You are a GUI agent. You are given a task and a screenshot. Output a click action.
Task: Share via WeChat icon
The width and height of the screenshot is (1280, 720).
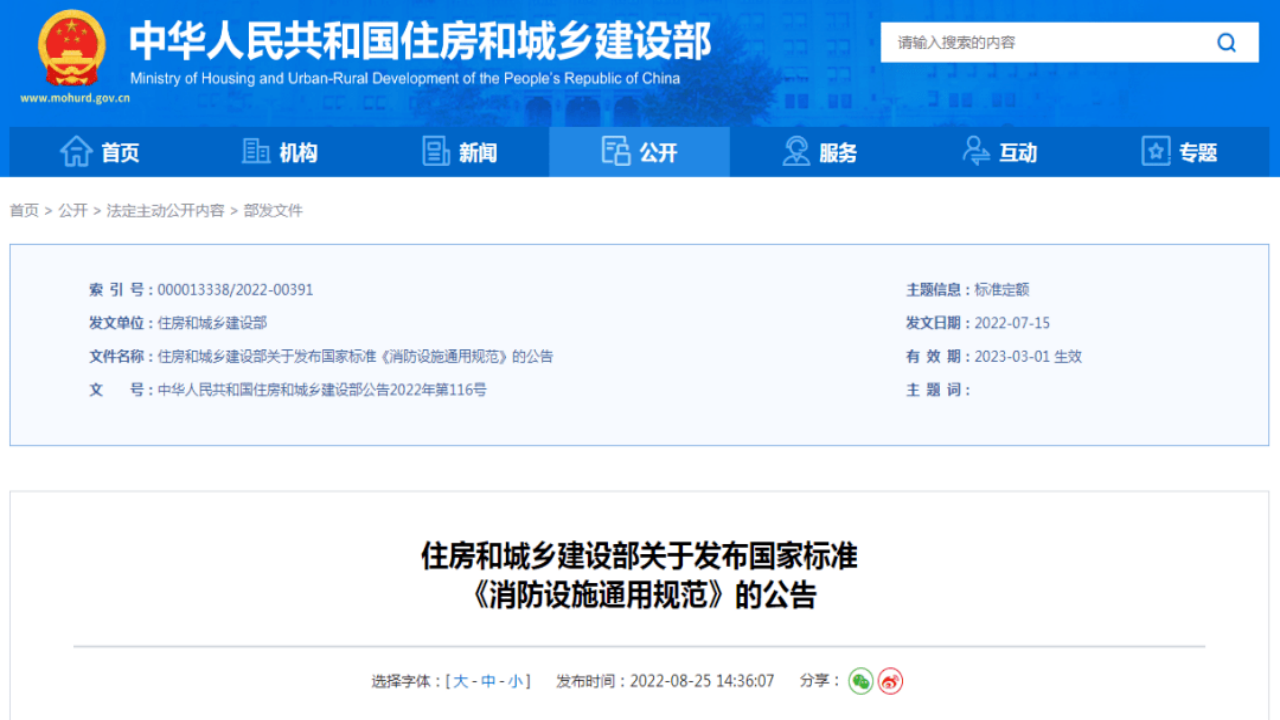(860, 681)
